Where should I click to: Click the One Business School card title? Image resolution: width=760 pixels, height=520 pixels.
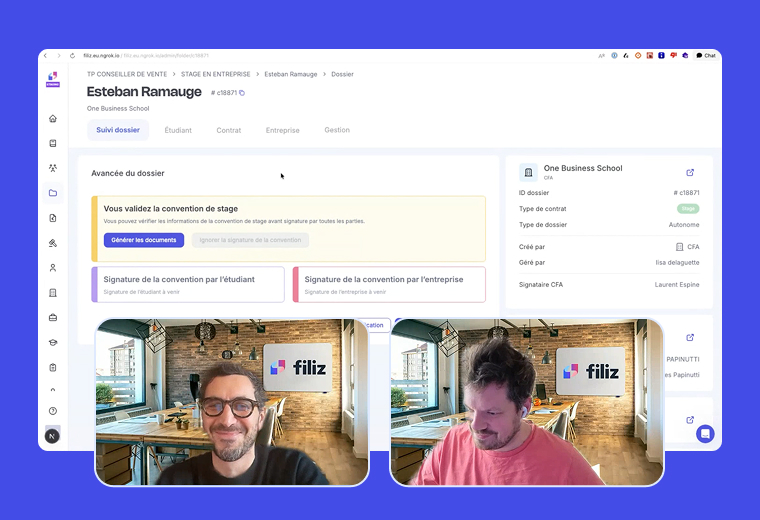(583, 168)
